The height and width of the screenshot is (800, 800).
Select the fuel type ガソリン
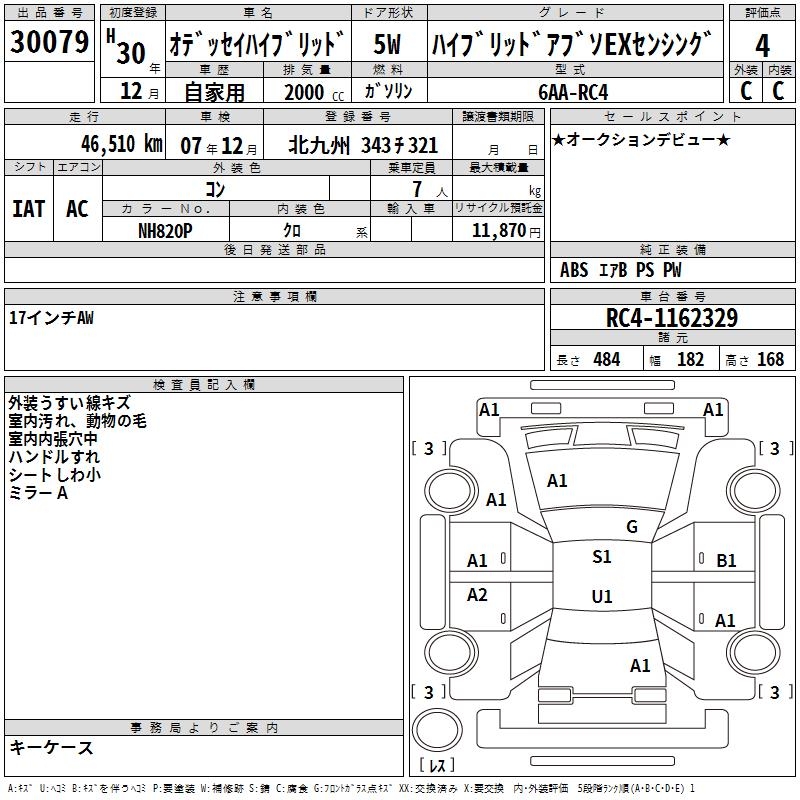coord(388,91)
